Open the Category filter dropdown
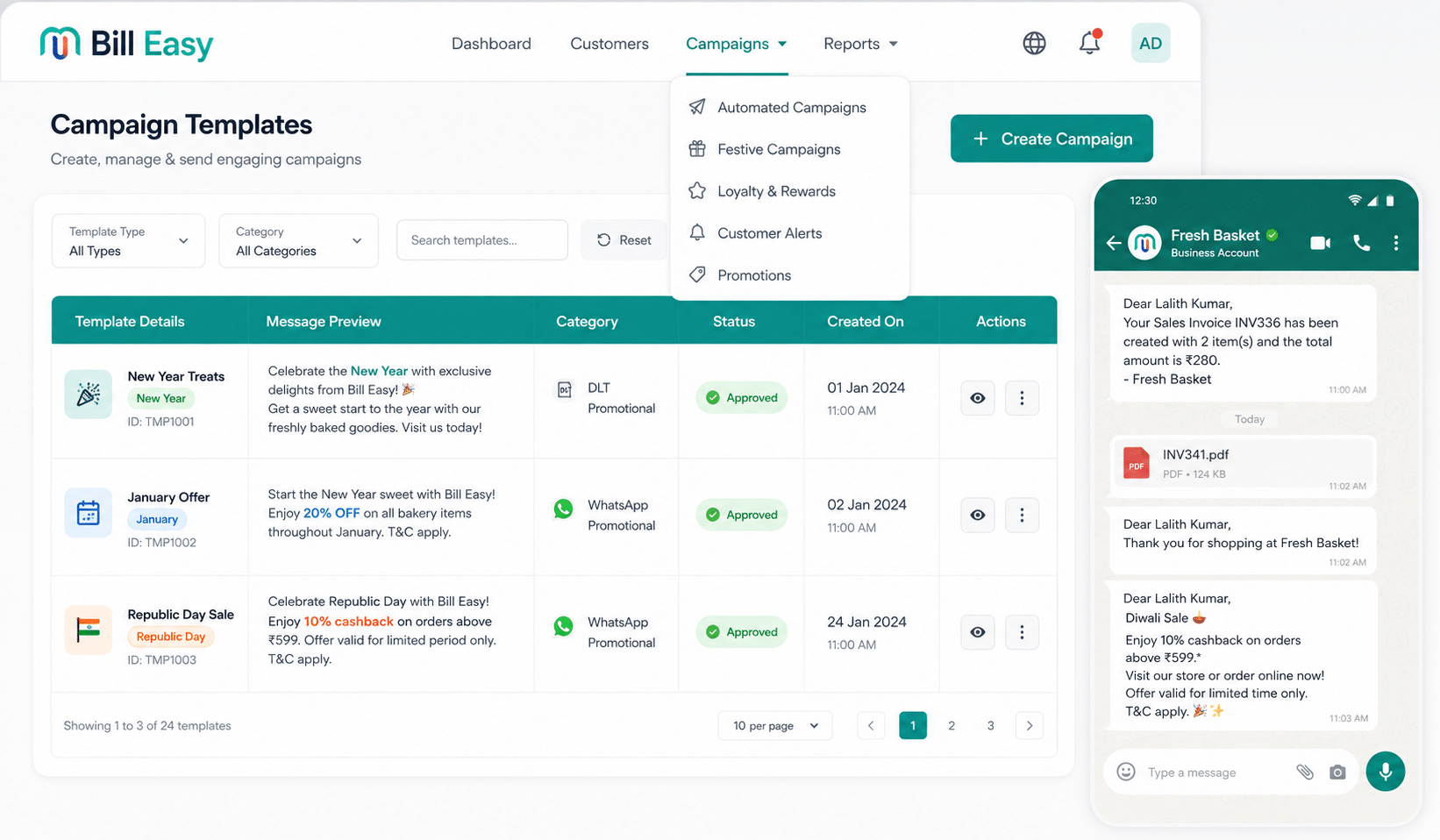 [298, 240]
